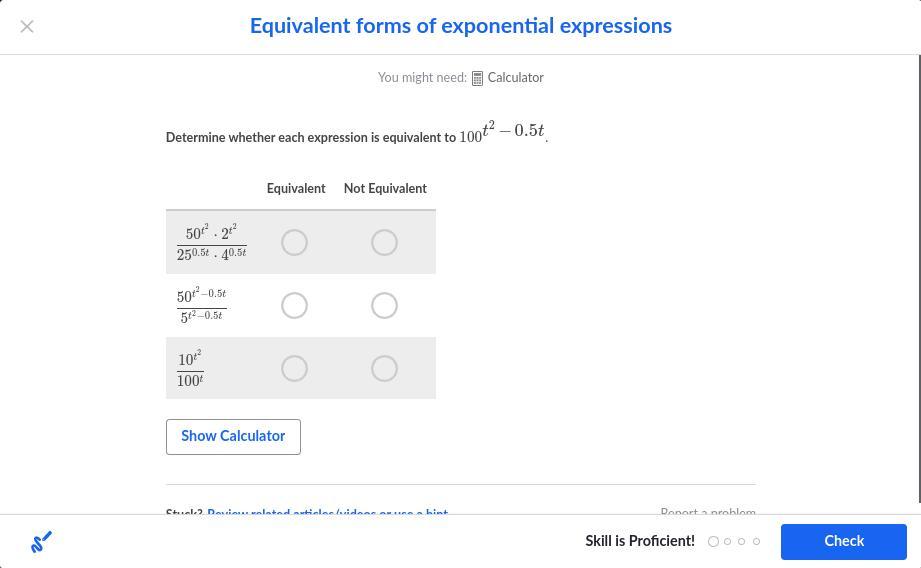Screen dimensions: 921x568
Task: Choose Equivalent for 10 over 100 expression
Action: click(294, 369)
